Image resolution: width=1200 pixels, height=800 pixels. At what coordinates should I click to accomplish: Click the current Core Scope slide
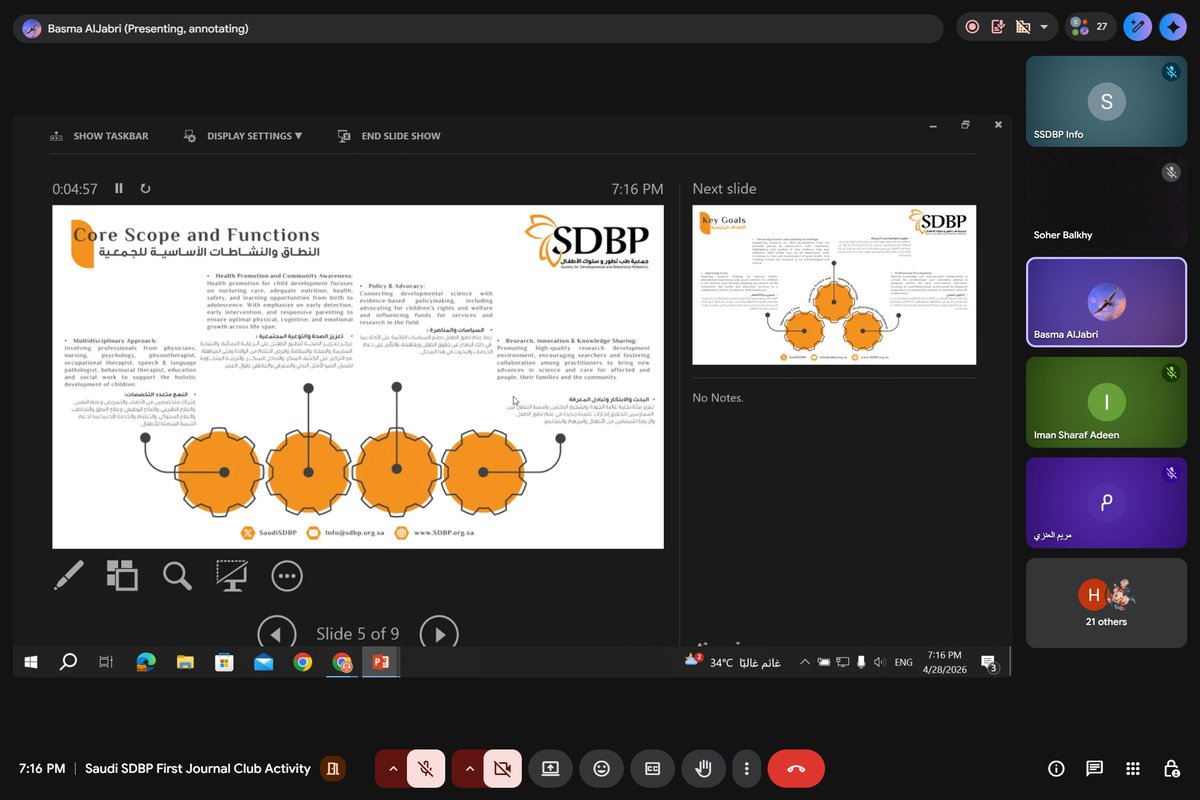click(x=358, y=377)
